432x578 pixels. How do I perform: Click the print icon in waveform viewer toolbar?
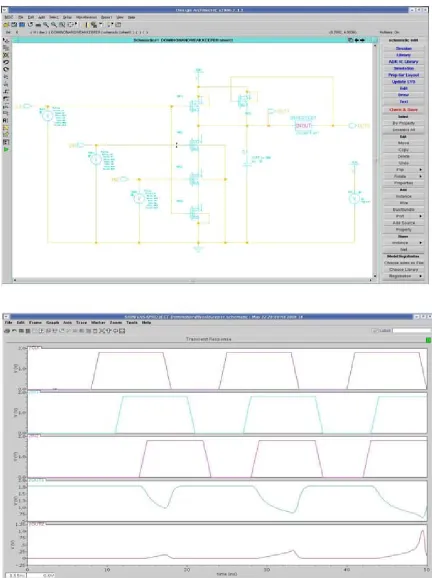point(7,331)
